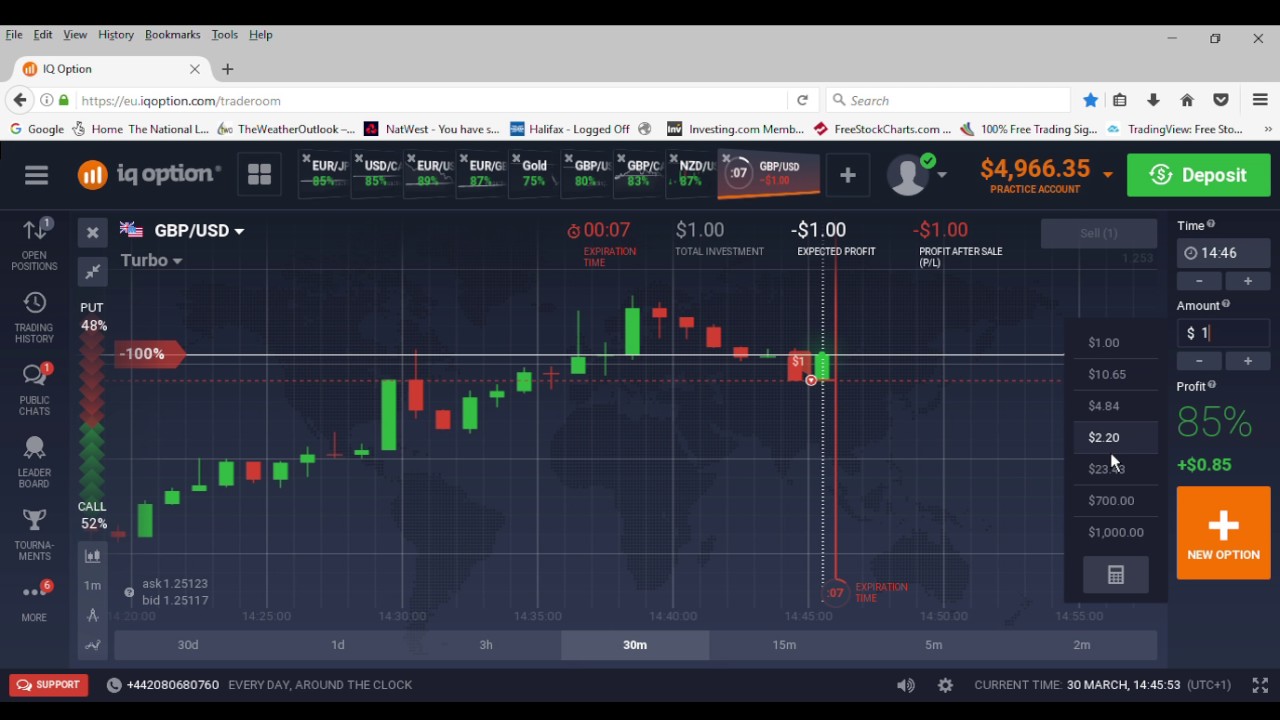Open the More sidebar menu
Viewport: 1280px width, 720px height.
[34, 600]
